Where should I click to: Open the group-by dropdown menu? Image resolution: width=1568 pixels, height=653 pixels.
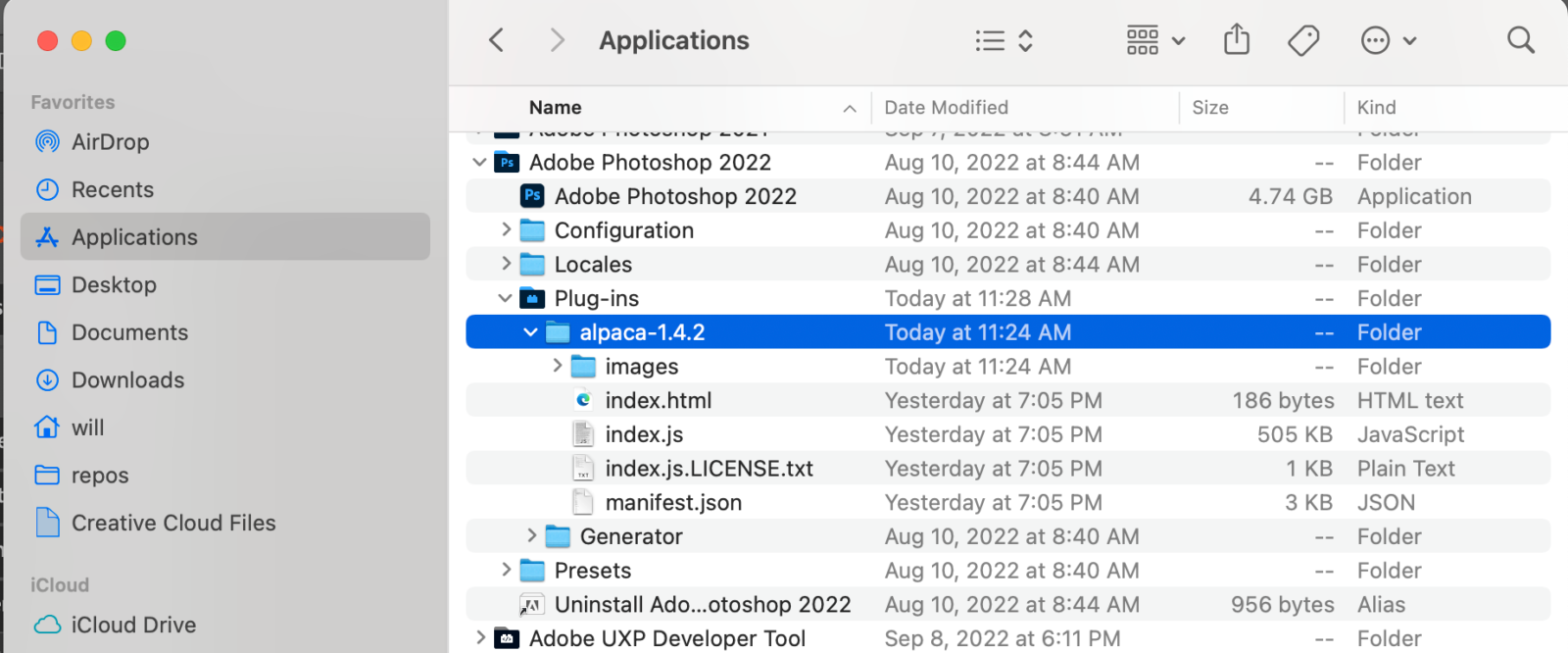[x=1155, y=40]
